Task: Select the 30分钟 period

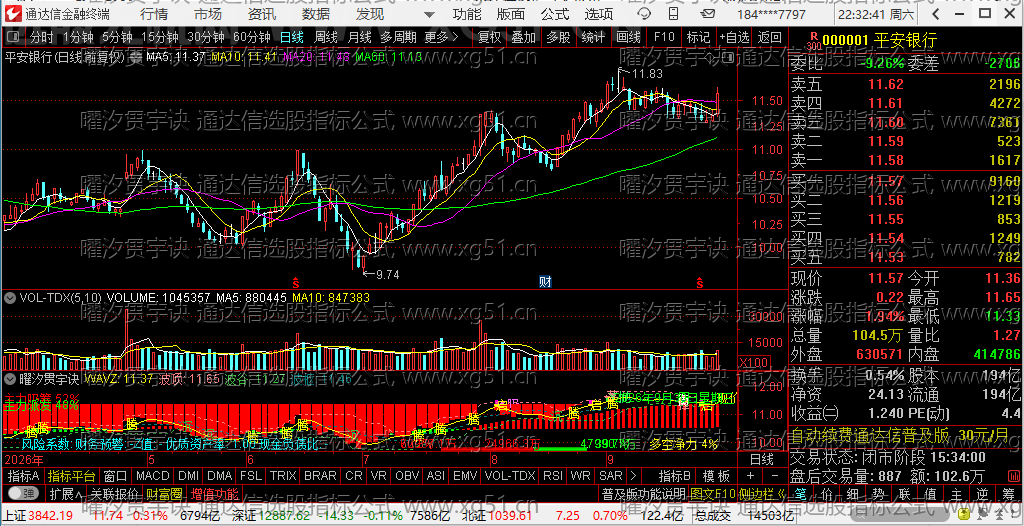Action: 204,37
